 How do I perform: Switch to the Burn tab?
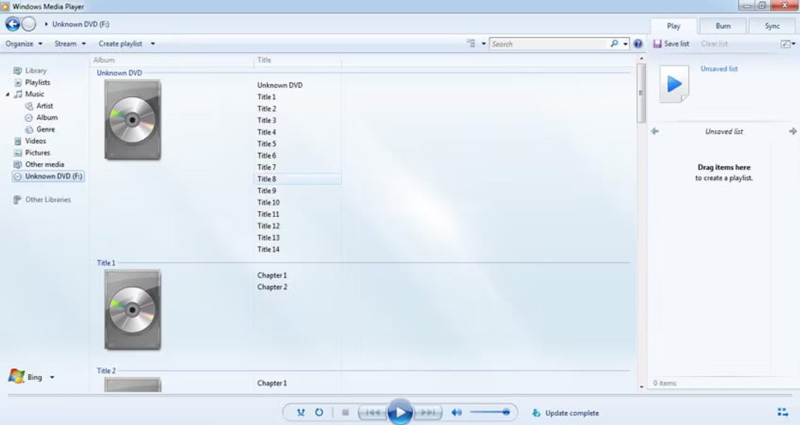click(723, 26)
